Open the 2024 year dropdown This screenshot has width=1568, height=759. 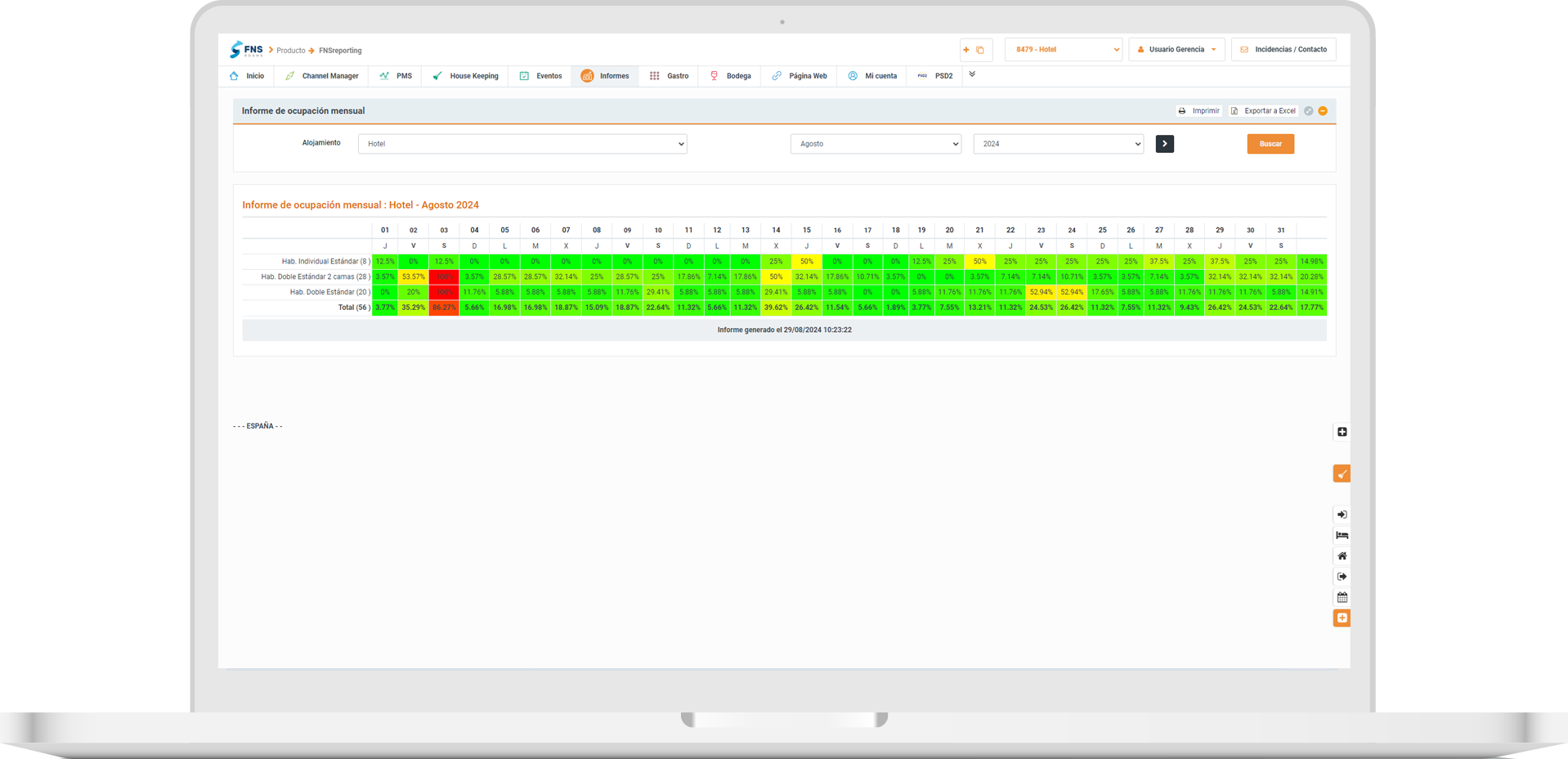click(x=1058, y=144)
